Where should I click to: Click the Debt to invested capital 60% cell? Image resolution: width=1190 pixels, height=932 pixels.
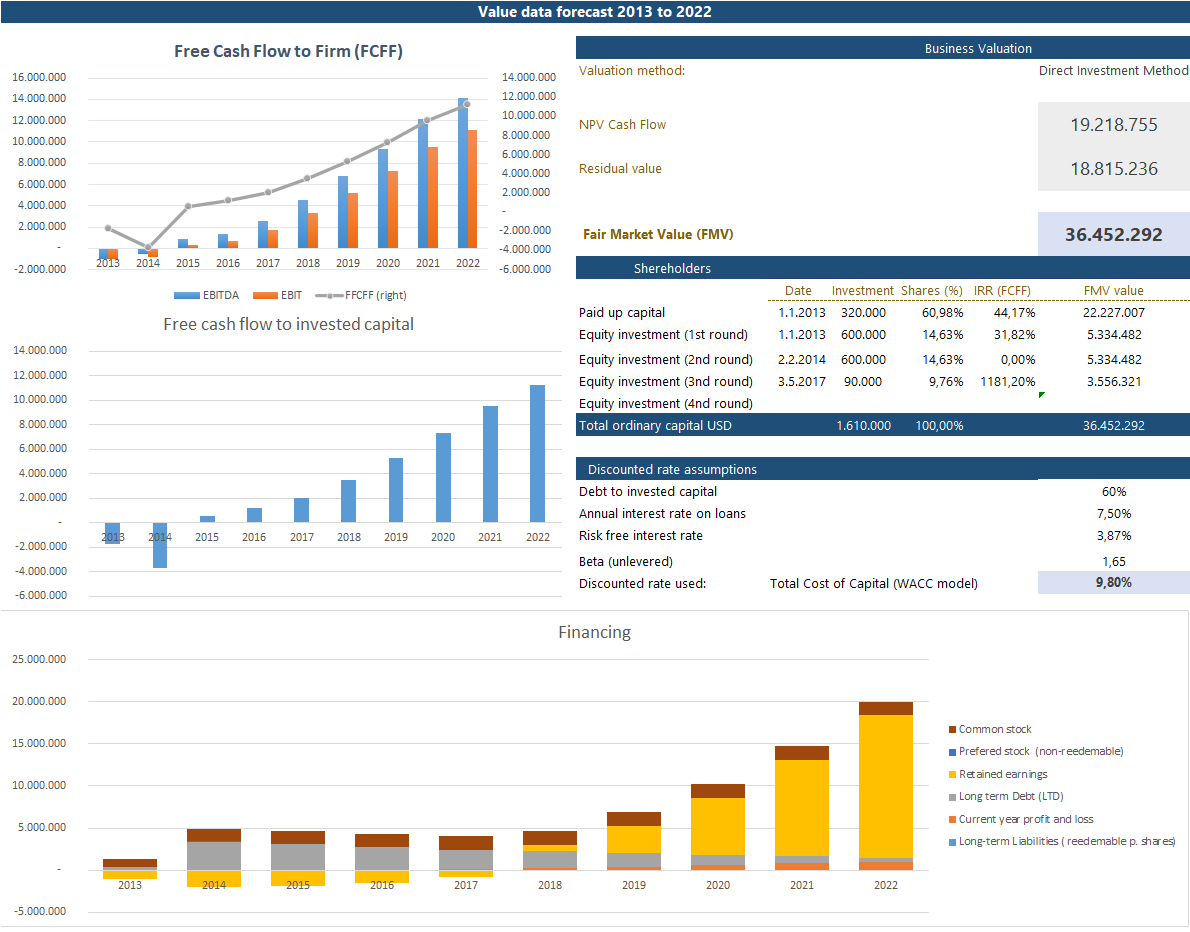point(1113,492)
